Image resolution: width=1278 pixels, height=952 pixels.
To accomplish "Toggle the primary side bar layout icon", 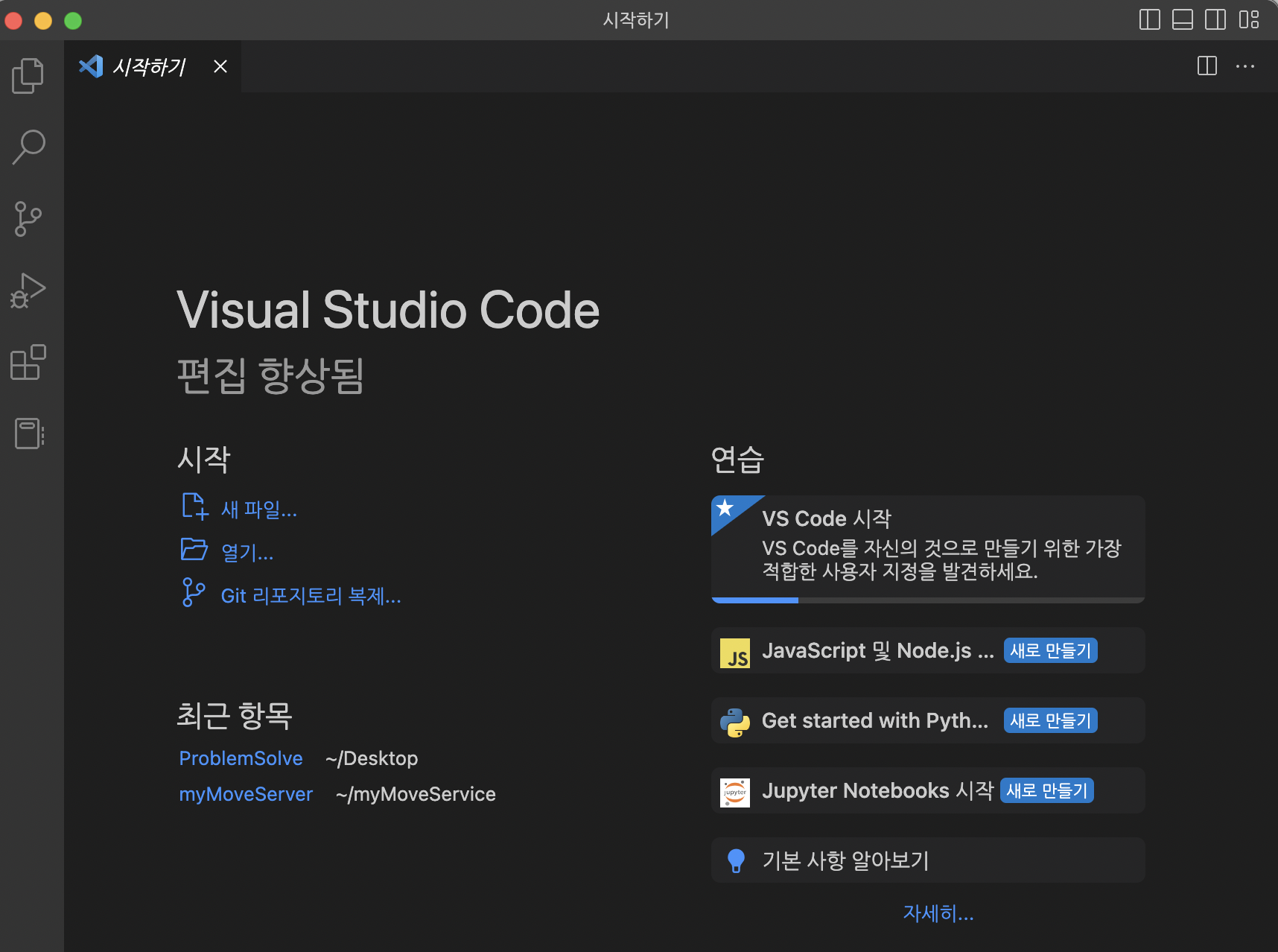I will (x=1150, y=20).
